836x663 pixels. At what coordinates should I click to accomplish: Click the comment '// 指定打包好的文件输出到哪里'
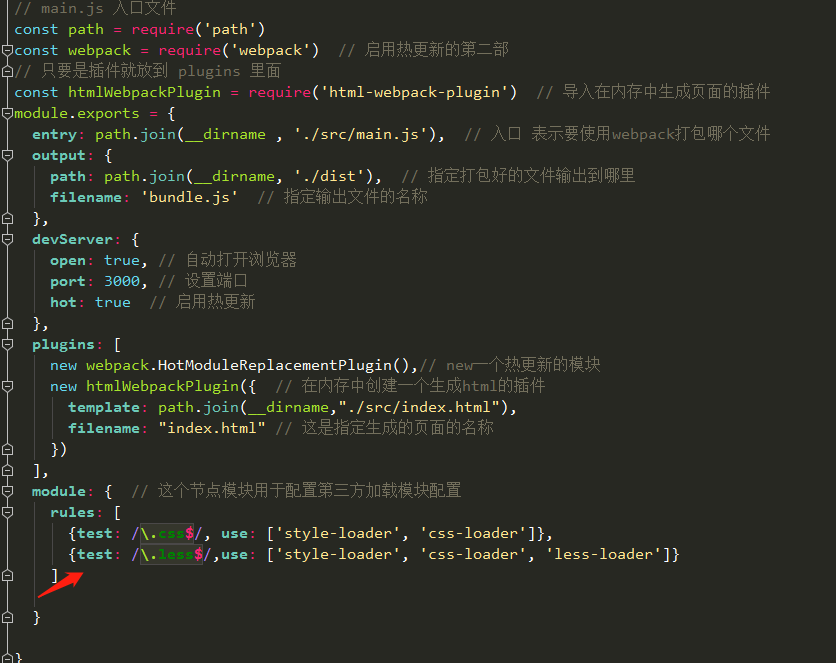pyautogui.click(x=518, y=176)
